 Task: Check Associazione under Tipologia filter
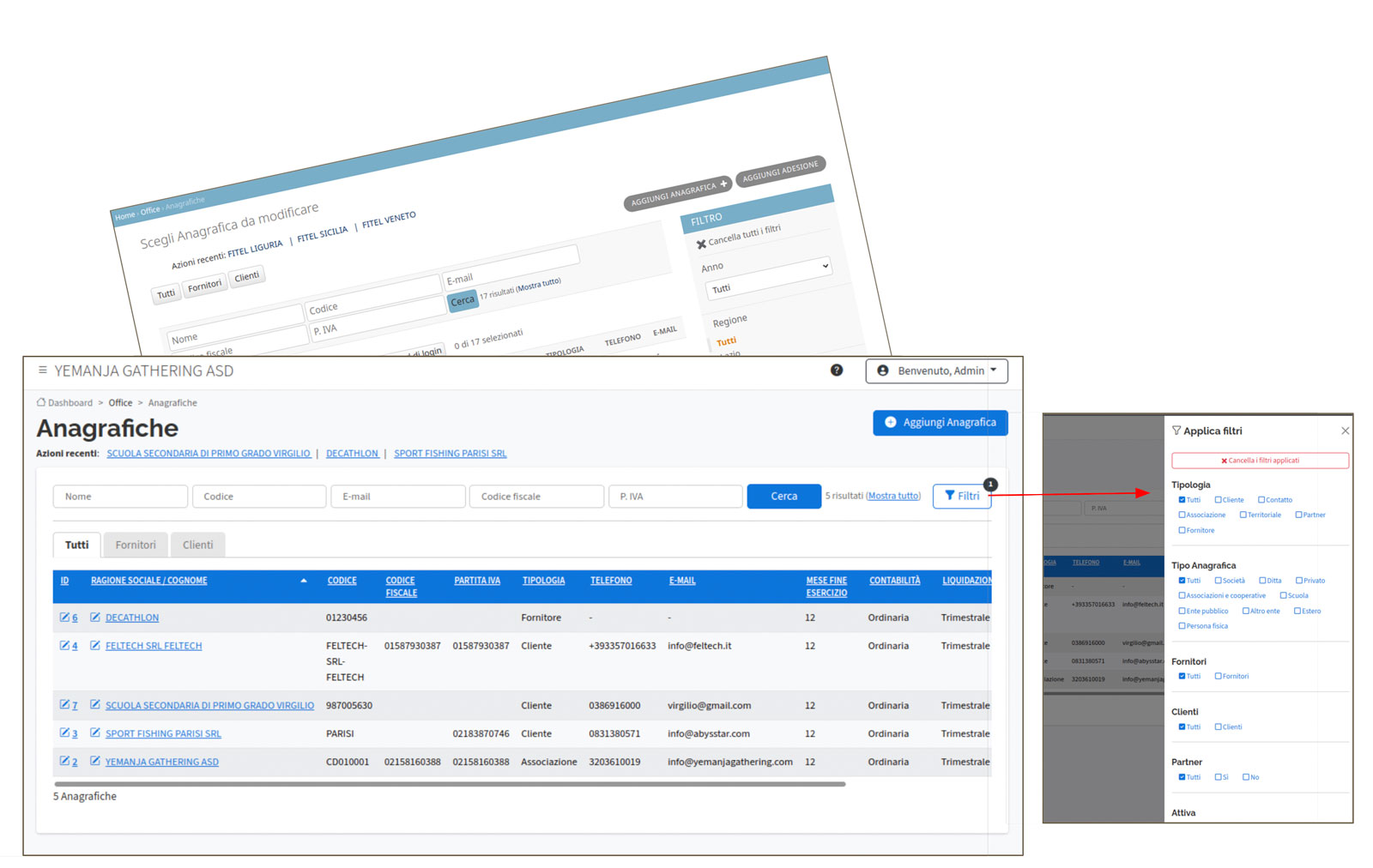[x=1182, y=515]
